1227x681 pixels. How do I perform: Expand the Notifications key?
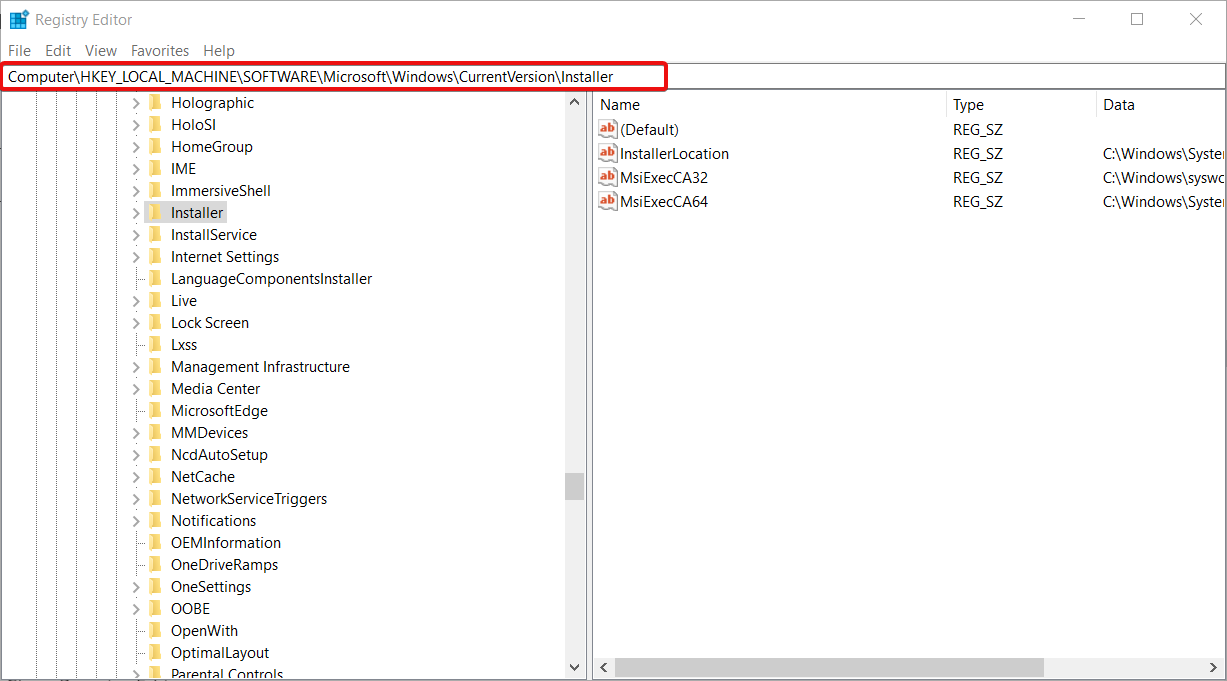[x=136, y=520]
